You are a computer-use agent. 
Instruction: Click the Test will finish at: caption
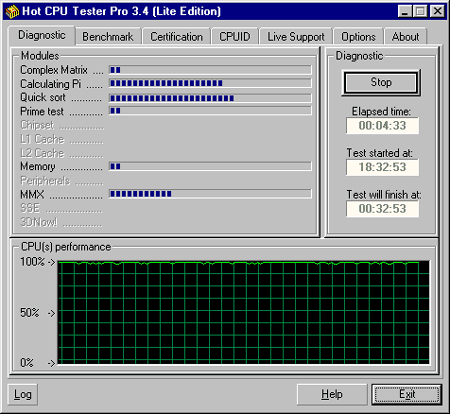(x=384, y=194)
